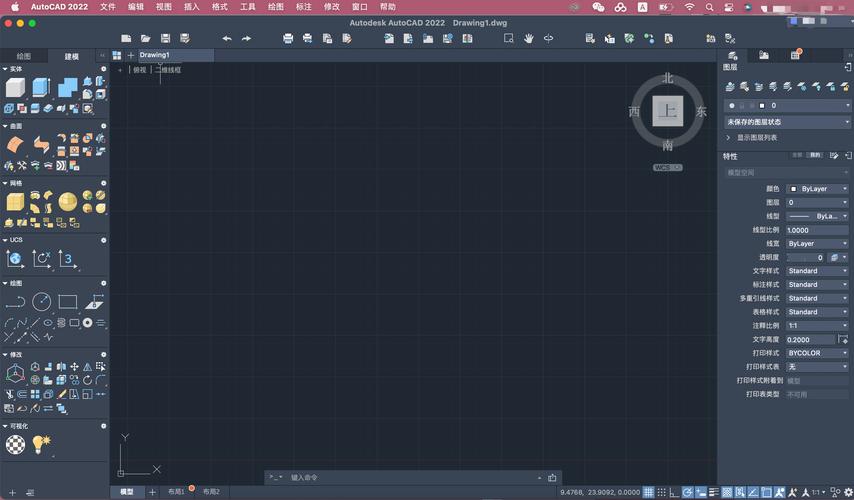Switch to the 布局2 layout tab
The image size is (854, 500).
point(211,492)
